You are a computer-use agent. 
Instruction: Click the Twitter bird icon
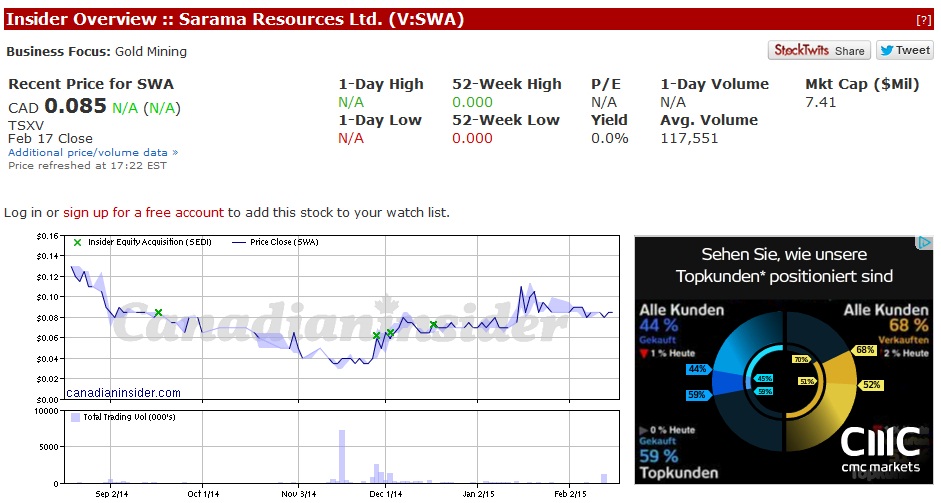886,50
